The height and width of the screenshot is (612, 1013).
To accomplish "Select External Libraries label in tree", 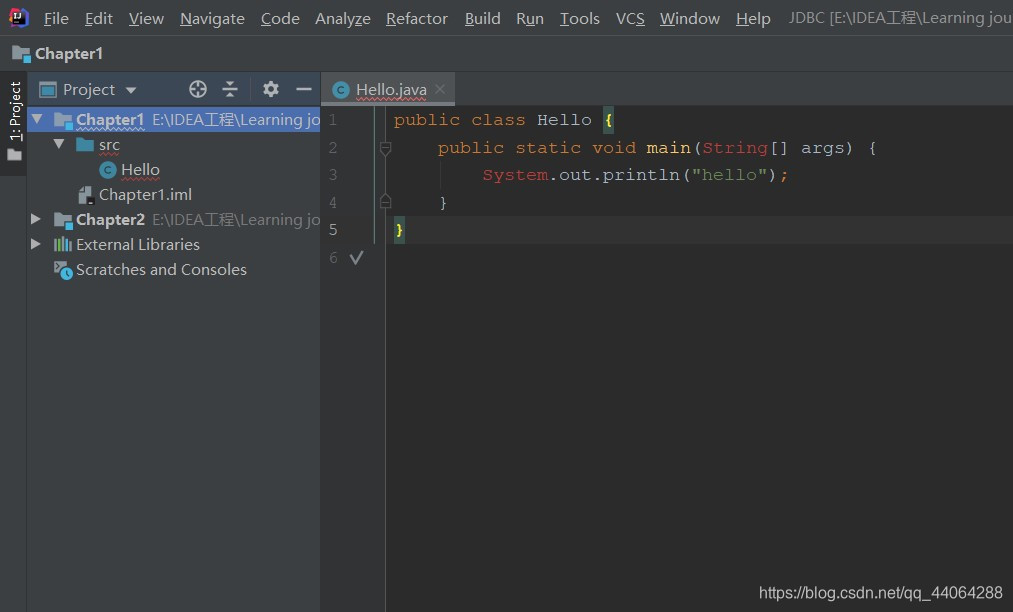I will pos(138,245).
